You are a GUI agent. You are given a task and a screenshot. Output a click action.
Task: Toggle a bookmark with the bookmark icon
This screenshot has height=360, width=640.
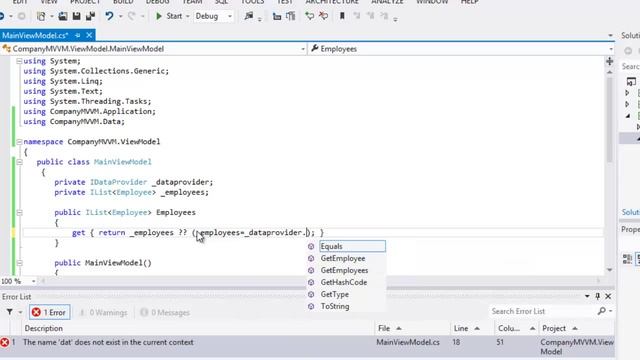coord(342,16)
